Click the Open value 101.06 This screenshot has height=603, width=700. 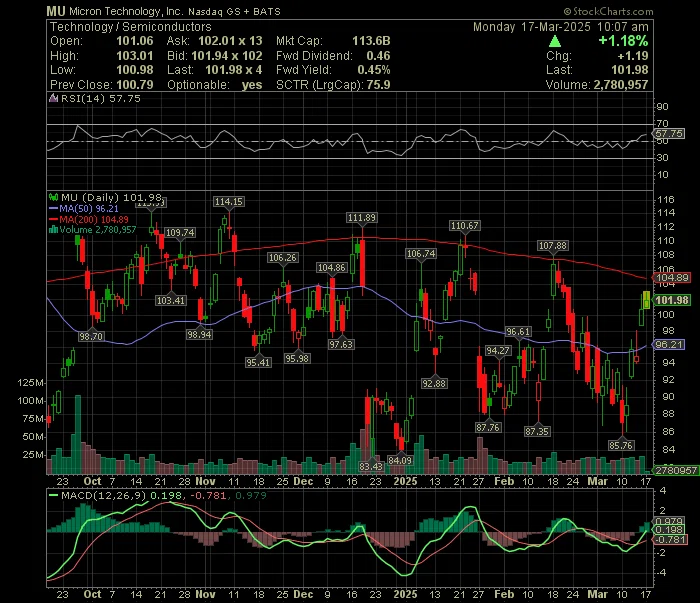point(134,41)
